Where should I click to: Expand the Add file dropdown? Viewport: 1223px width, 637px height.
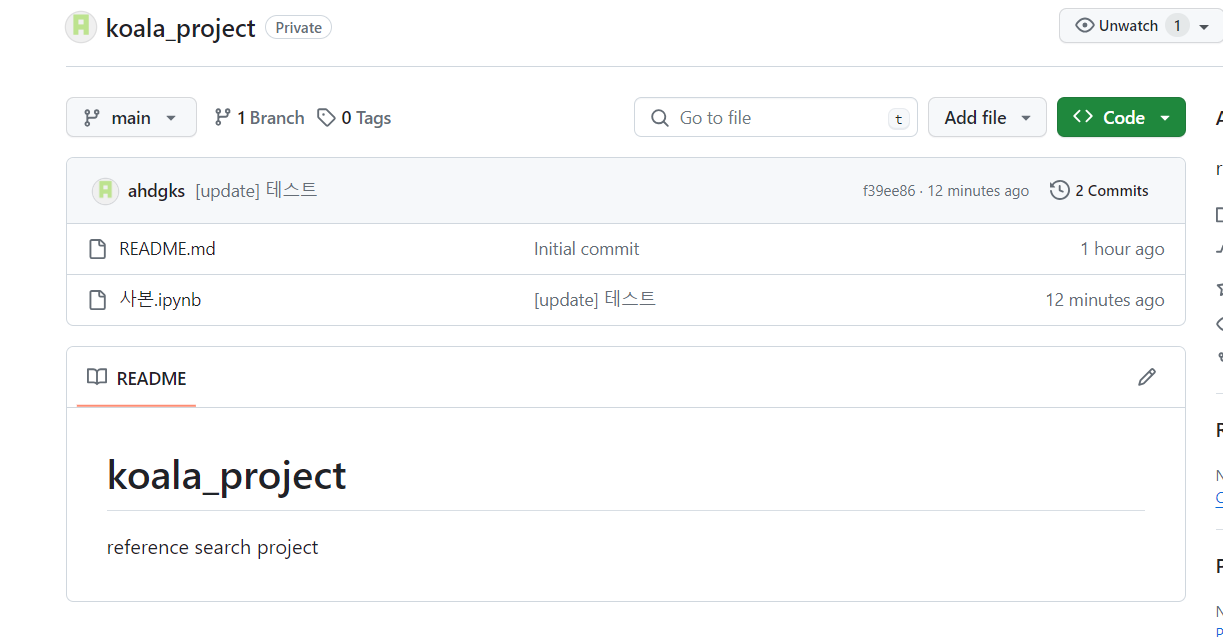pos(986,118)
